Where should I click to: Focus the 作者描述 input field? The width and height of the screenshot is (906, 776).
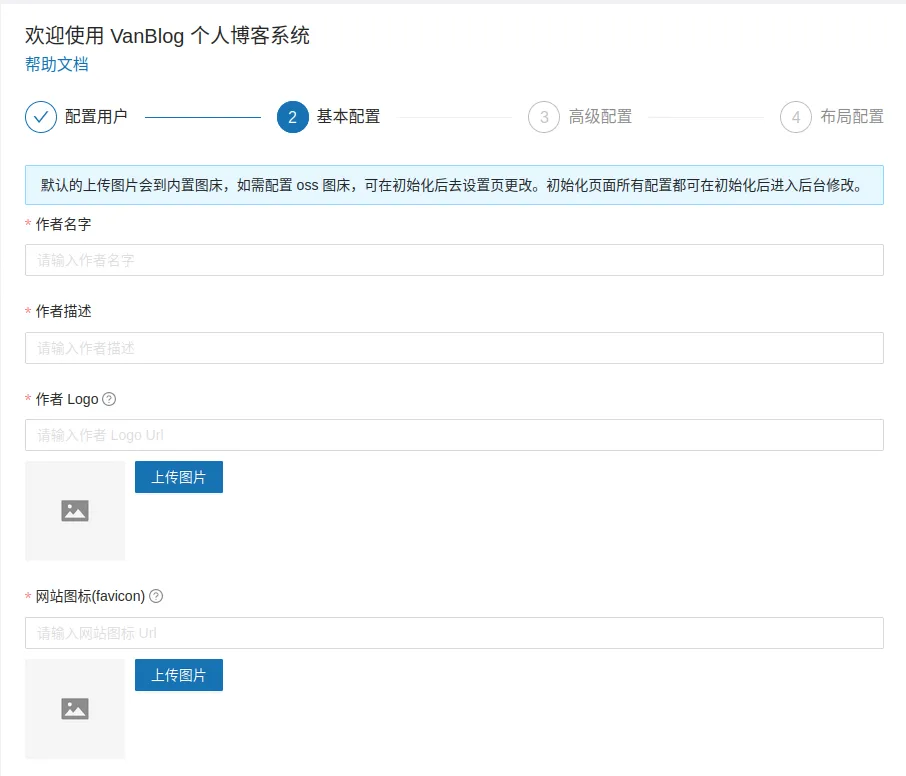coord(454,348)
